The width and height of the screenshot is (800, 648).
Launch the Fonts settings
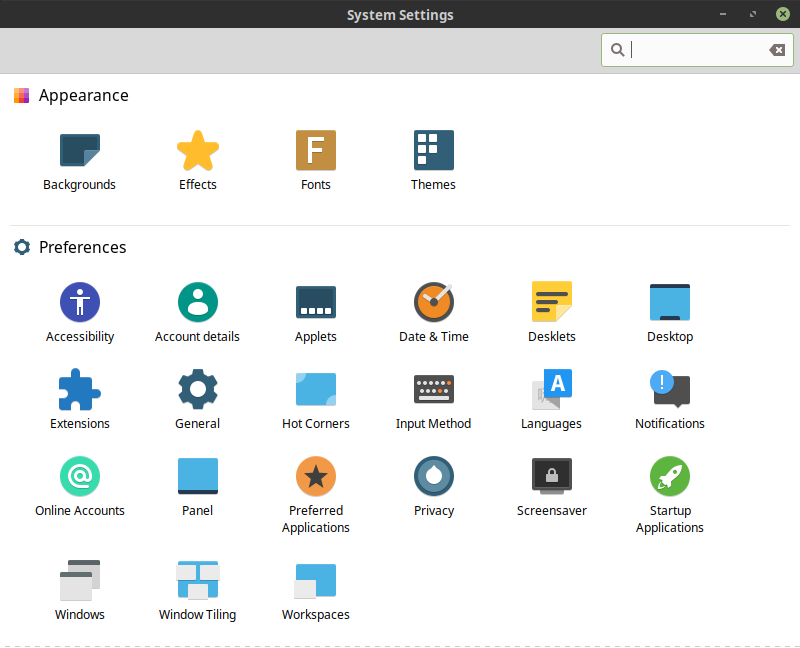(316, 151)
